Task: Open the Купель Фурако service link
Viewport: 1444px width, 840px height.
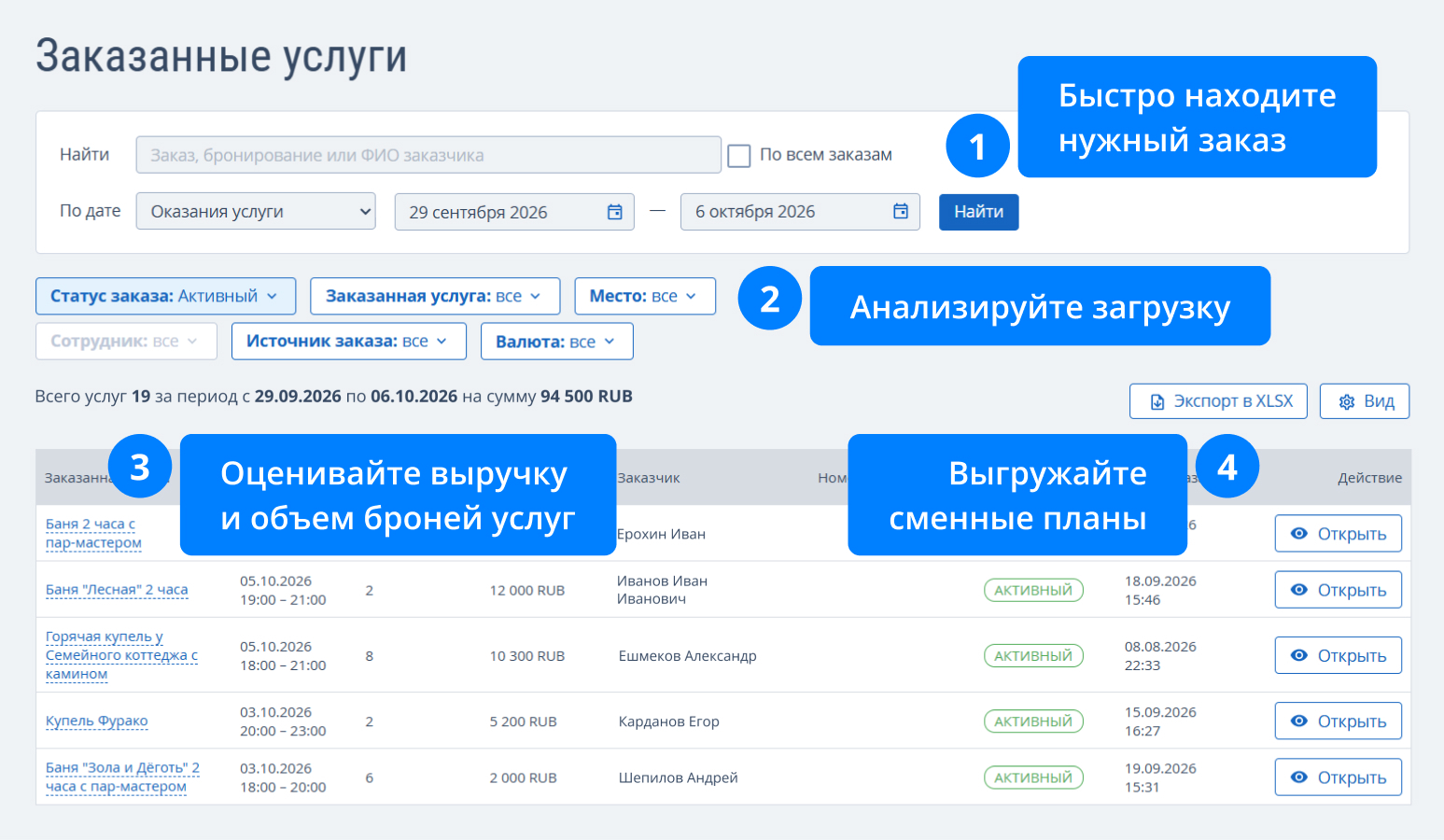Action: tap(97, 721)
